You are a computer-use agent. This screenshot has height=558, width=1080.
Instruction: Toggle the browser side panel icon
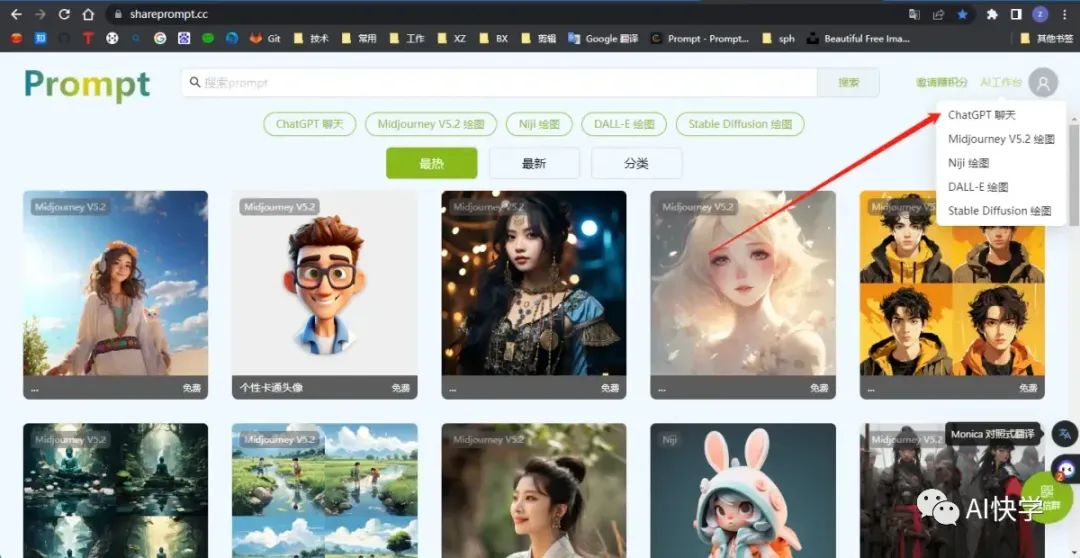(1016, 14)
